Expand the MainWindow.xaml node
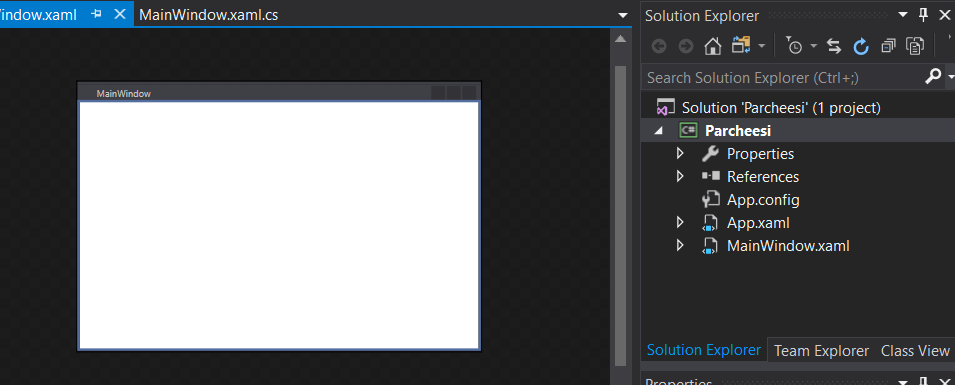The height and width of the screenshot is (385, 955). pos(680,246)
